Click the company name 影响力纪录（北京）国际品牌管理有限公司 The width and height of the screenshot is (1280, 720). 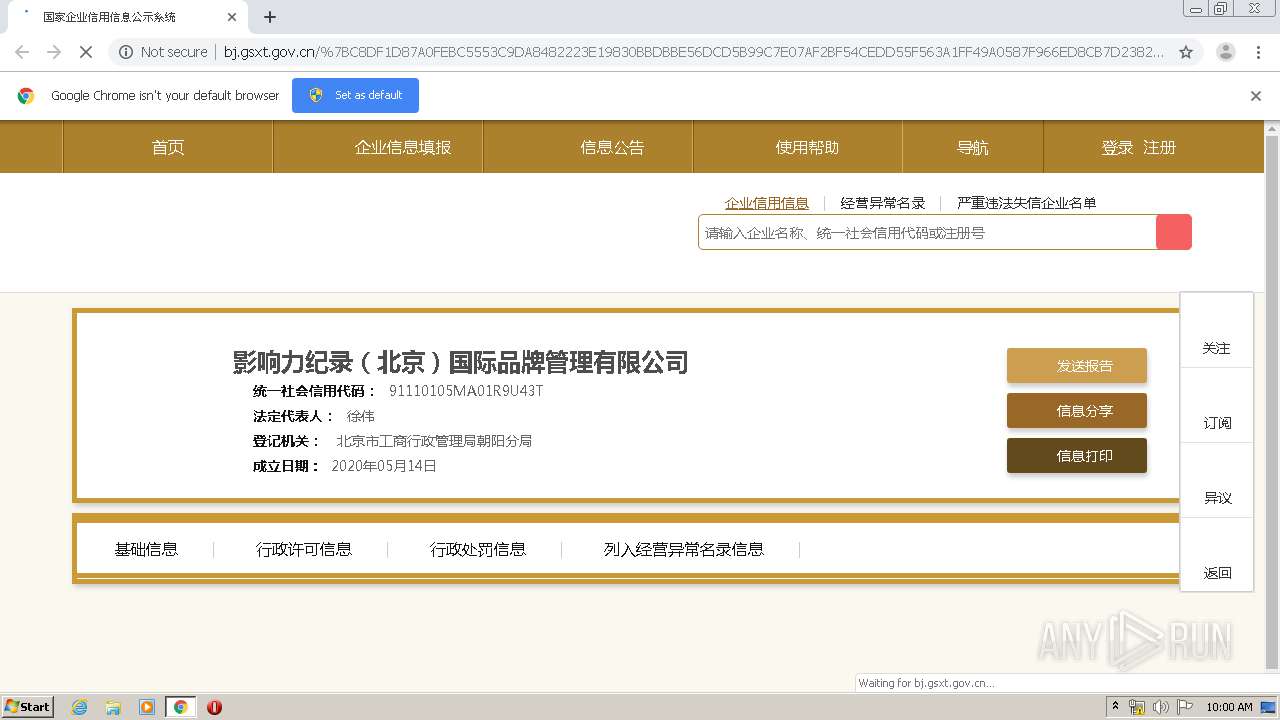point(461,362)
